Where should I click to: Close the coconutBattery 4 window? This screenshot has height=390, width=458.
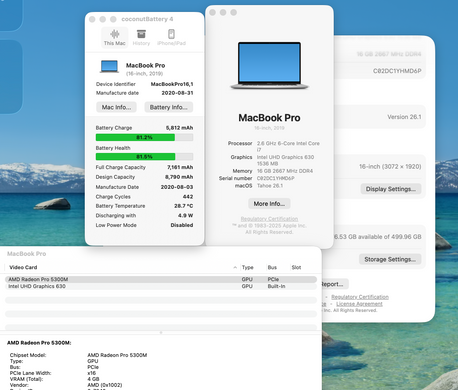[92, 19]
